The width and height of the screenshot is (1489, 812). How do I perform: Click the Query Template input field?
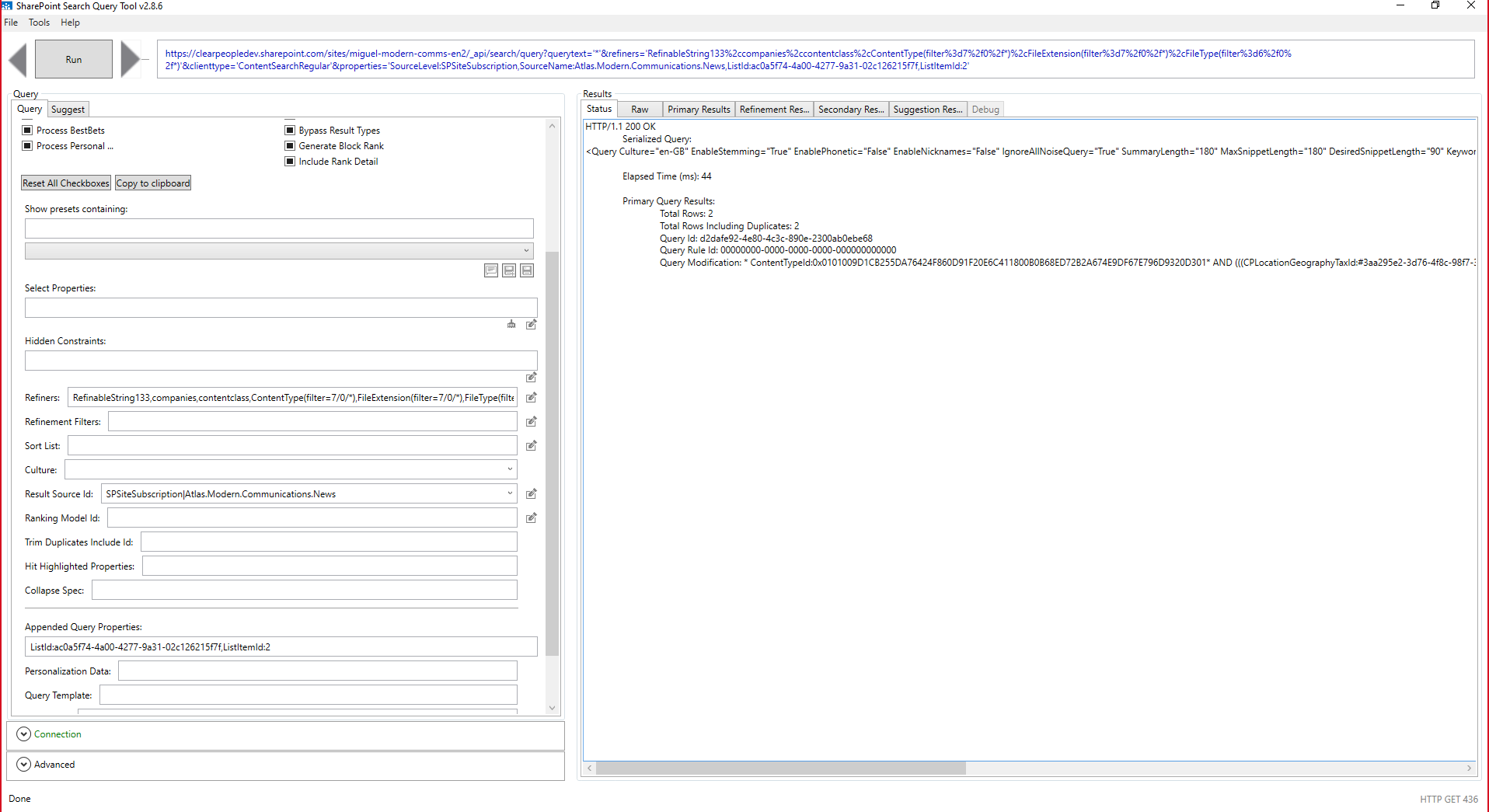point(309,695)
